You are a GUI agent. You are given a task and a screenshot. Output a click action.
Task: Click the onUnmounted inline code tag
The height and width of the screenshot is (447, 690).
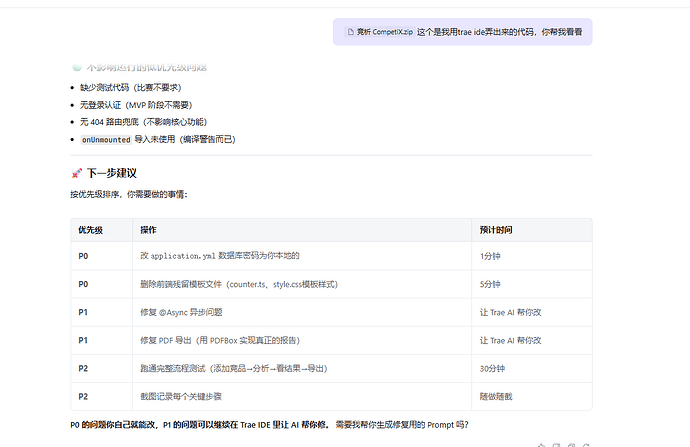coord(105,139)
